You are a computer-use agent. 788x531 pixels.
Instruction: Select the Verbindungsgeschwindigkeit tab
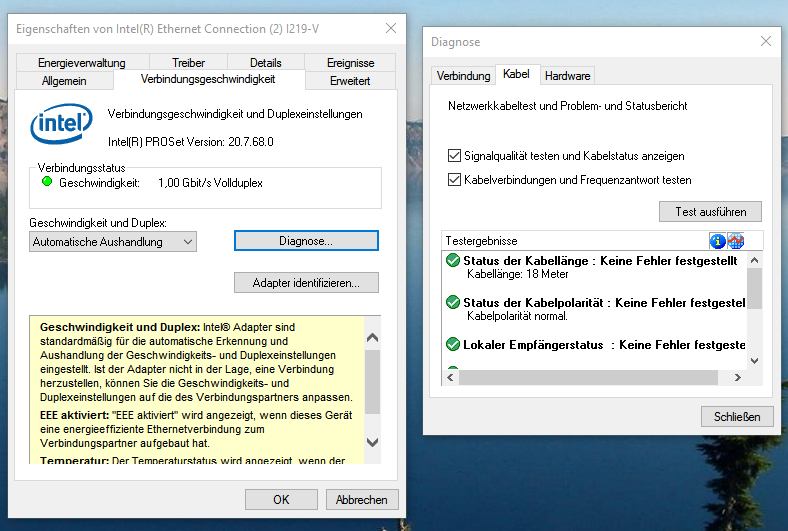208,79
